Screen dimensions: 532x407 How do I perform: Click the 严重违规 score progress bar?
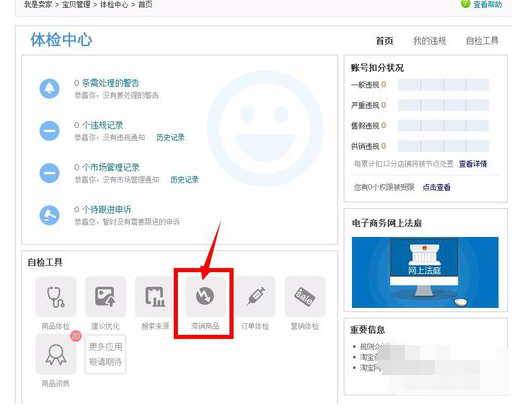pyautogui.click(x=443, y=105)
